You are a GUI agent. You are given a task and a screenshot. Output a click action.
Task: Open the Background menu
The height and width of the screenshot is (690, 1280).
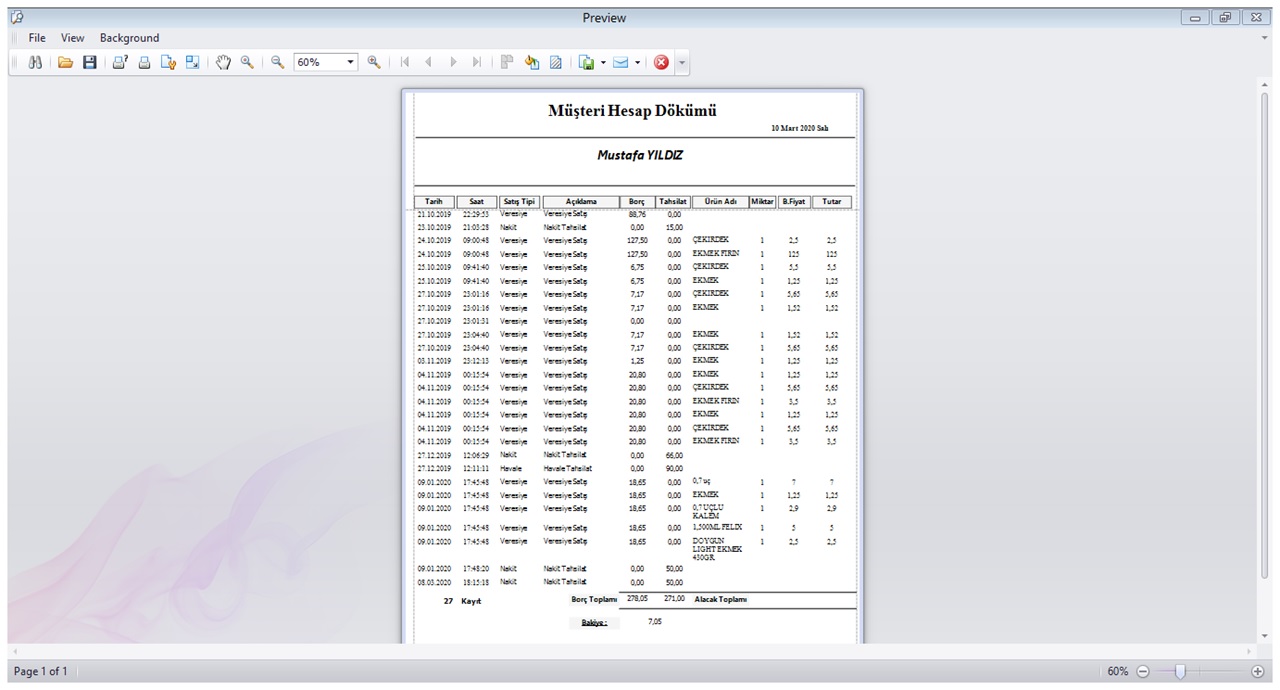[129, 38]
